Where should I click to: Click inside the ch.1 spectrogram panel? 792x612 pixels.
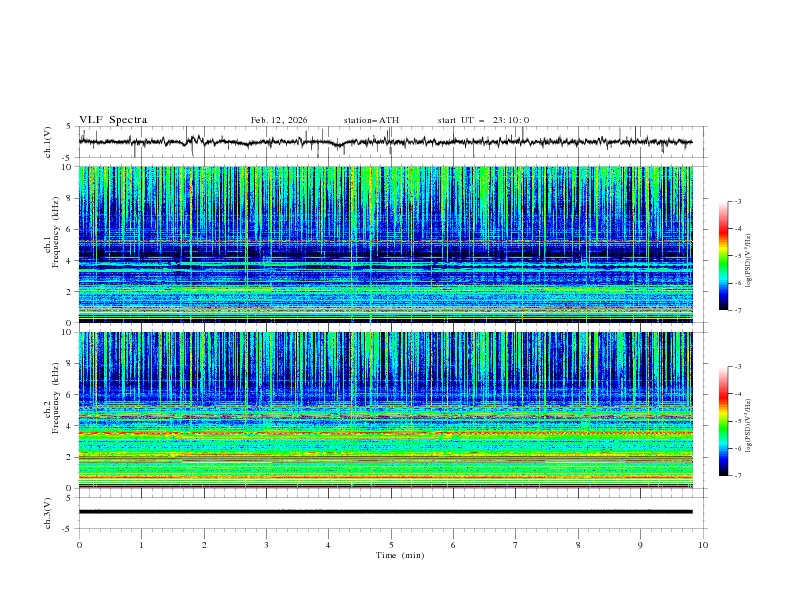(x=385, y=244)
